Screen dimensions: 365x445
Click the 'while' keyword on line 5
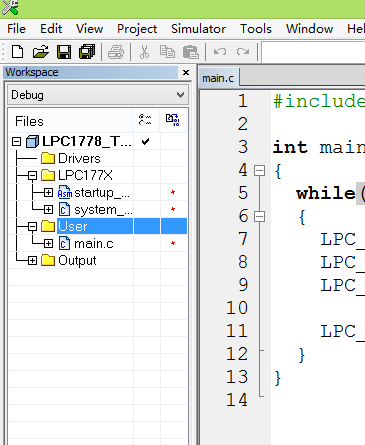(326, 193)
